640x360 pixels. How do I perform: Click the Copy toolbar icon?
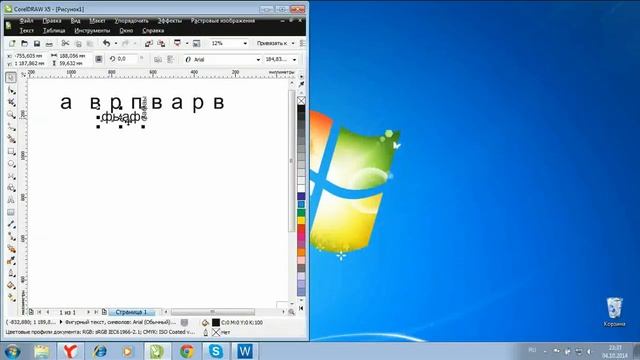click(x=78, y=43)
